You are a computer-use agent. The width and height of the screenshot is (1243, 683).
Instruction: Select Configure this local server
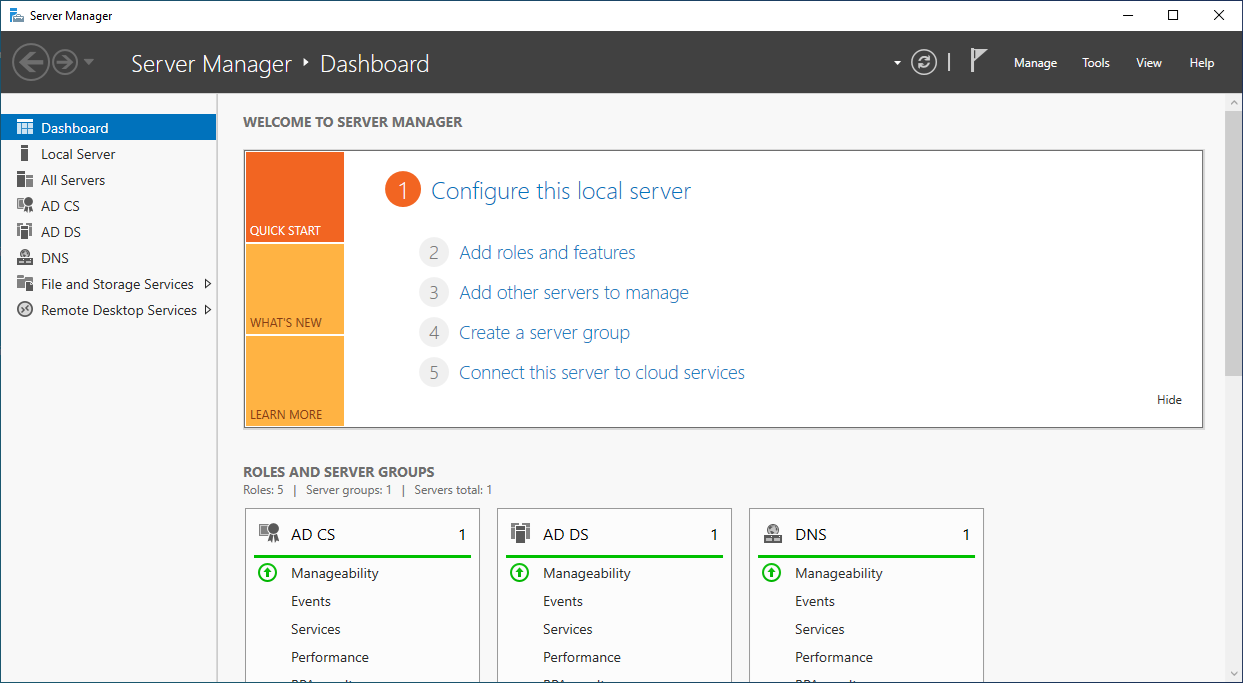(x=560, y=190)
